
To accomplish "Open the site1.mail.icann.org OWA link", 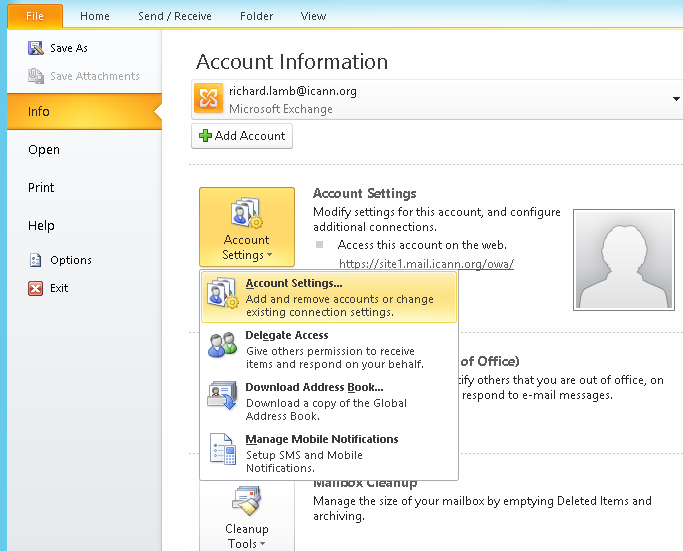I will 426,264.
